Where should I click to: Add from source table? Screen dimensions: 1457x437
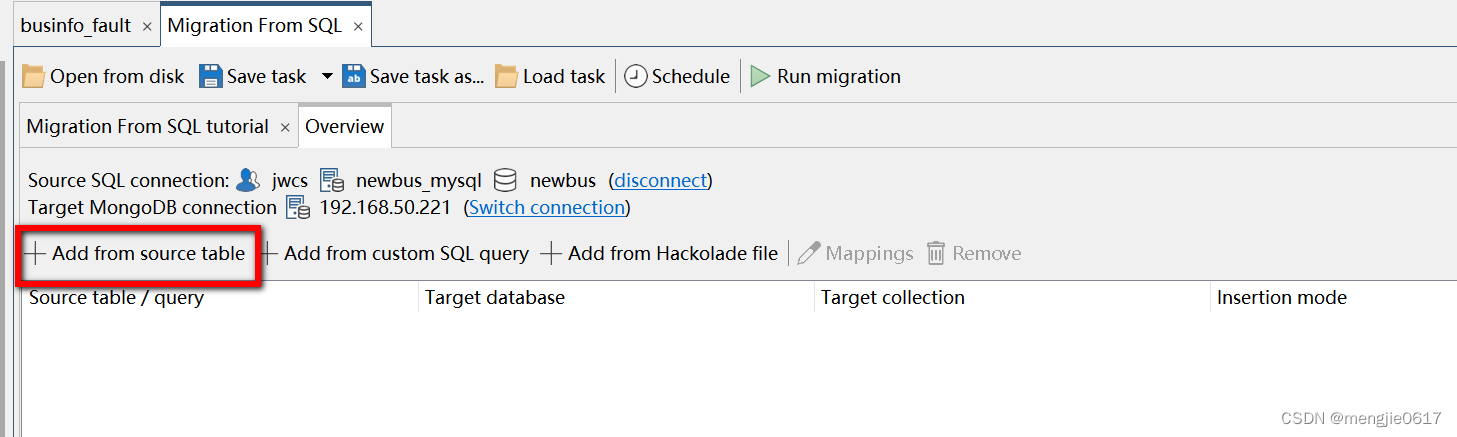[136, 253]
